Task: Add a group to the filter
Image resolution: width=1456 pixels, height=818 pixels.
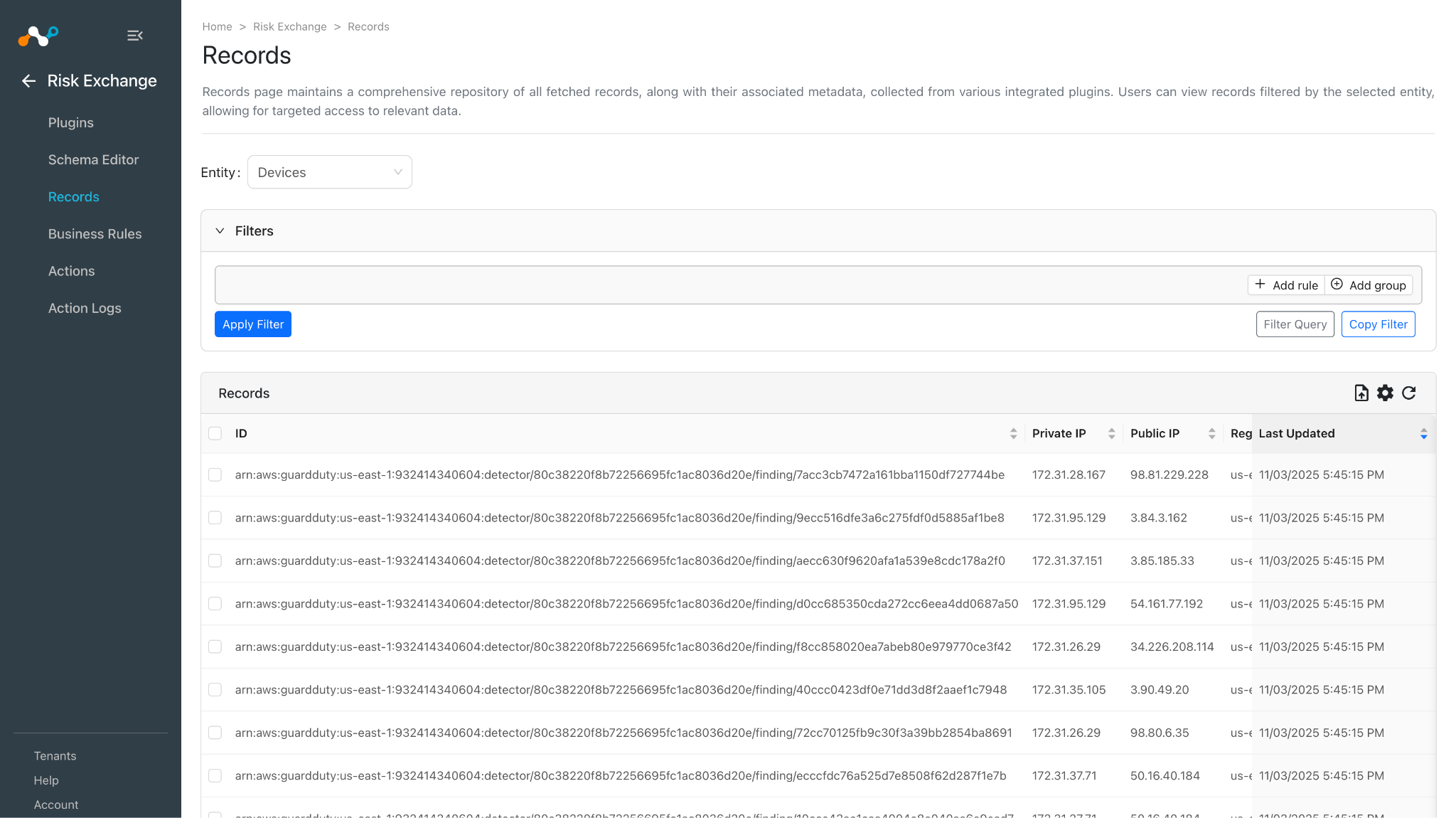Action: click(x=1369, y=285)
